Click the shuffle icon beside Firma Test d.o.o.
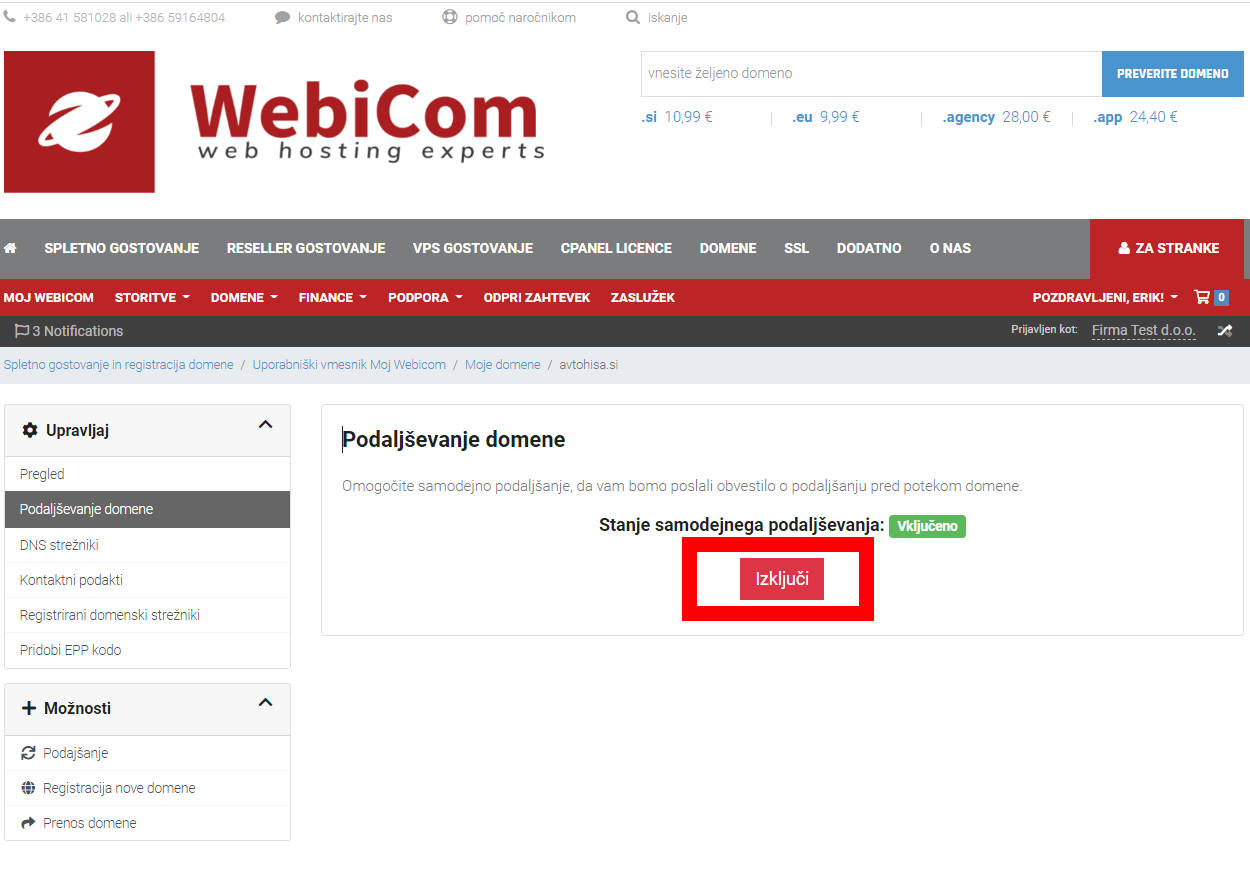 click(x=1225, y=331)
